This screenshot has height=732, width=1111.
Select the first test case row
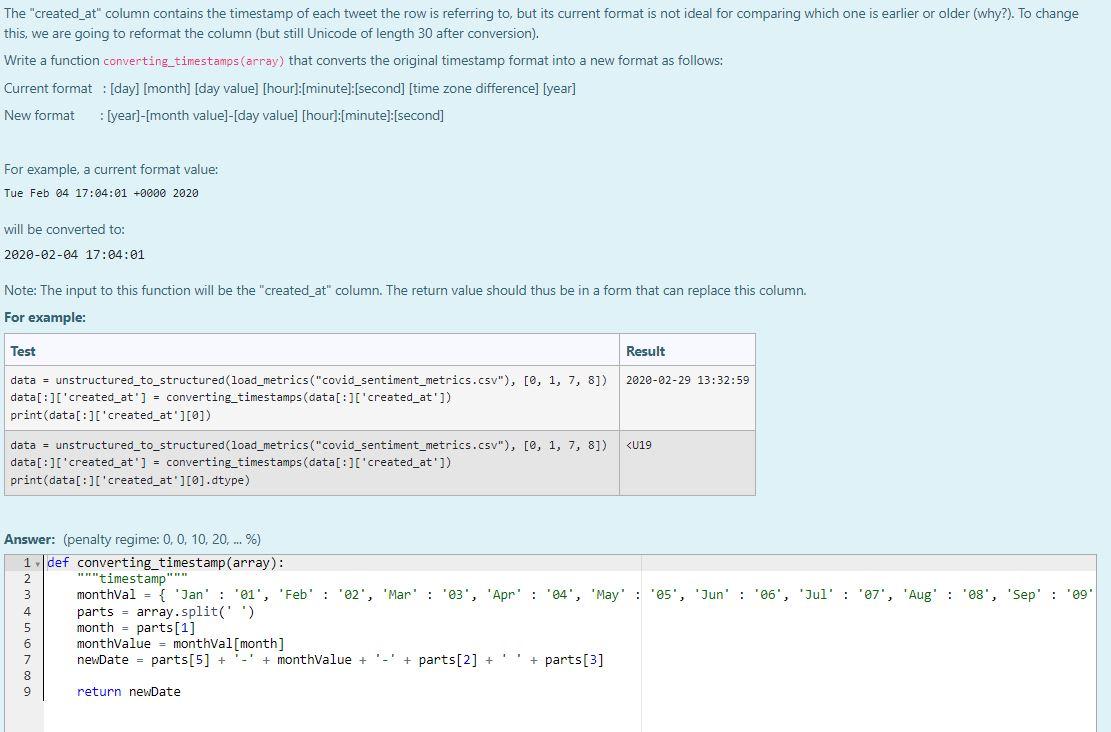[310, 397]
